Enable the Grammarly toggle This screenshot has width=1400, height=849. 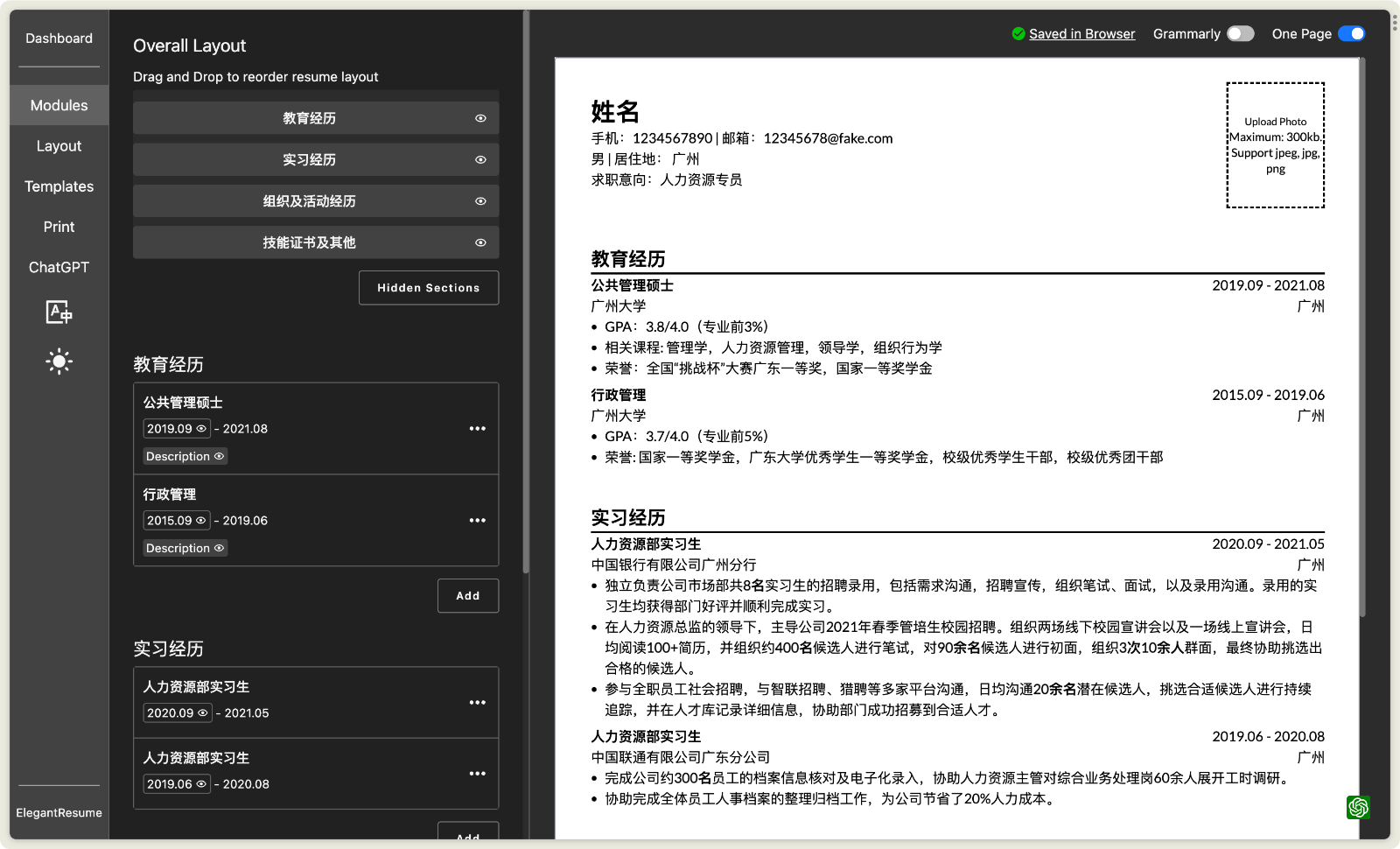point(1240,33)
